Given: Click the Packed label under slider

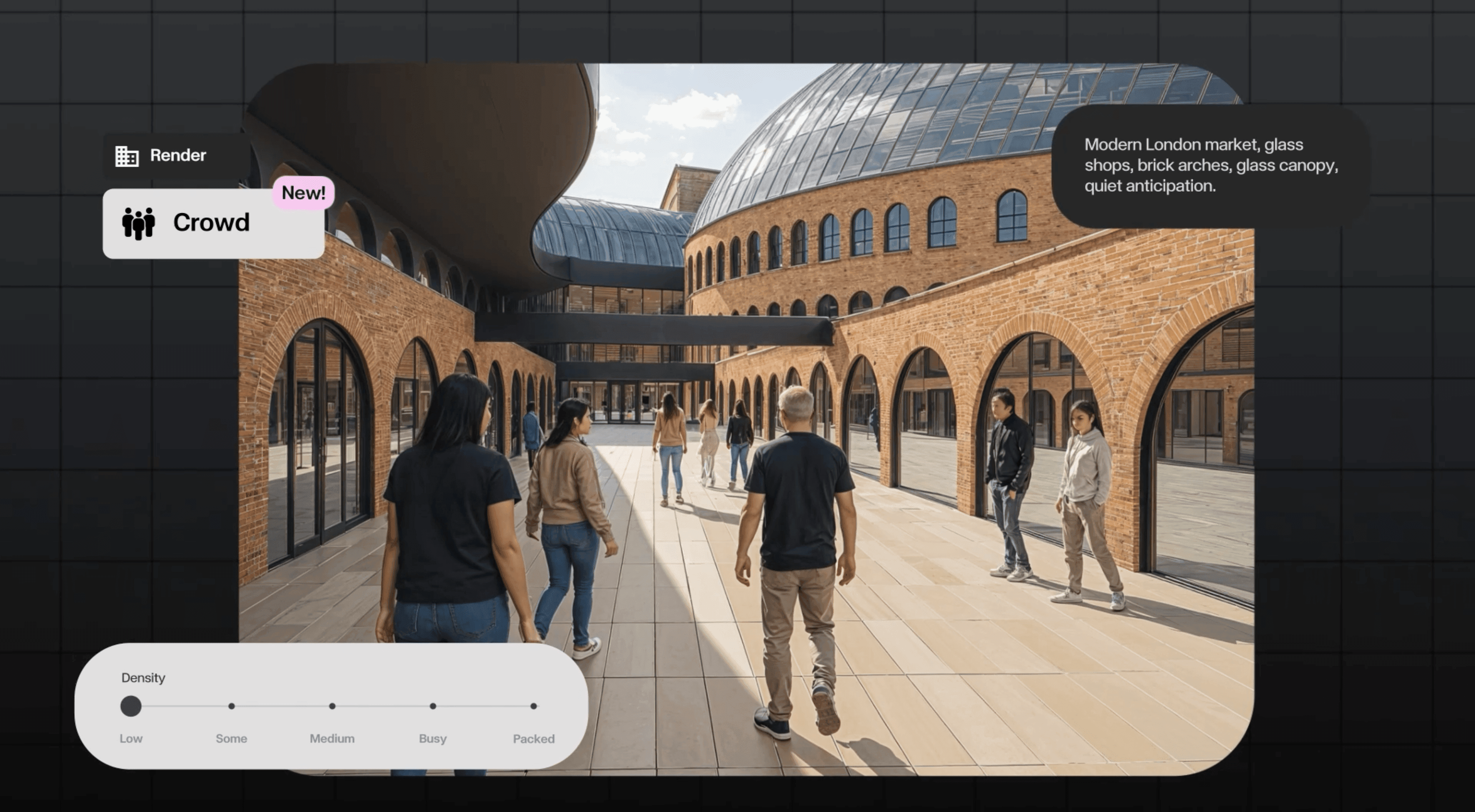Looking at the screenshot, I should click(534, 739).
